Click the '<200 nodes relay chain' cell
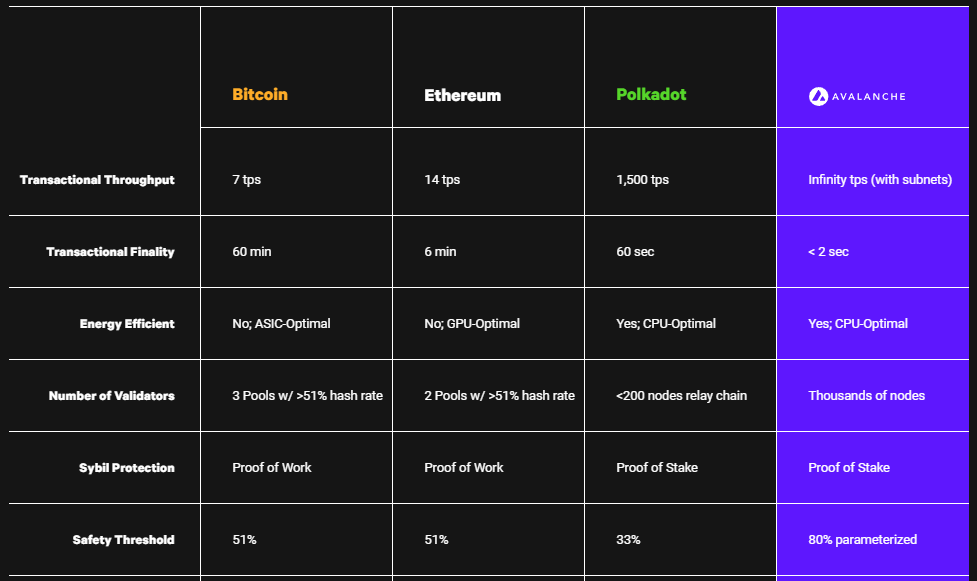 click(x=681, y=396)
